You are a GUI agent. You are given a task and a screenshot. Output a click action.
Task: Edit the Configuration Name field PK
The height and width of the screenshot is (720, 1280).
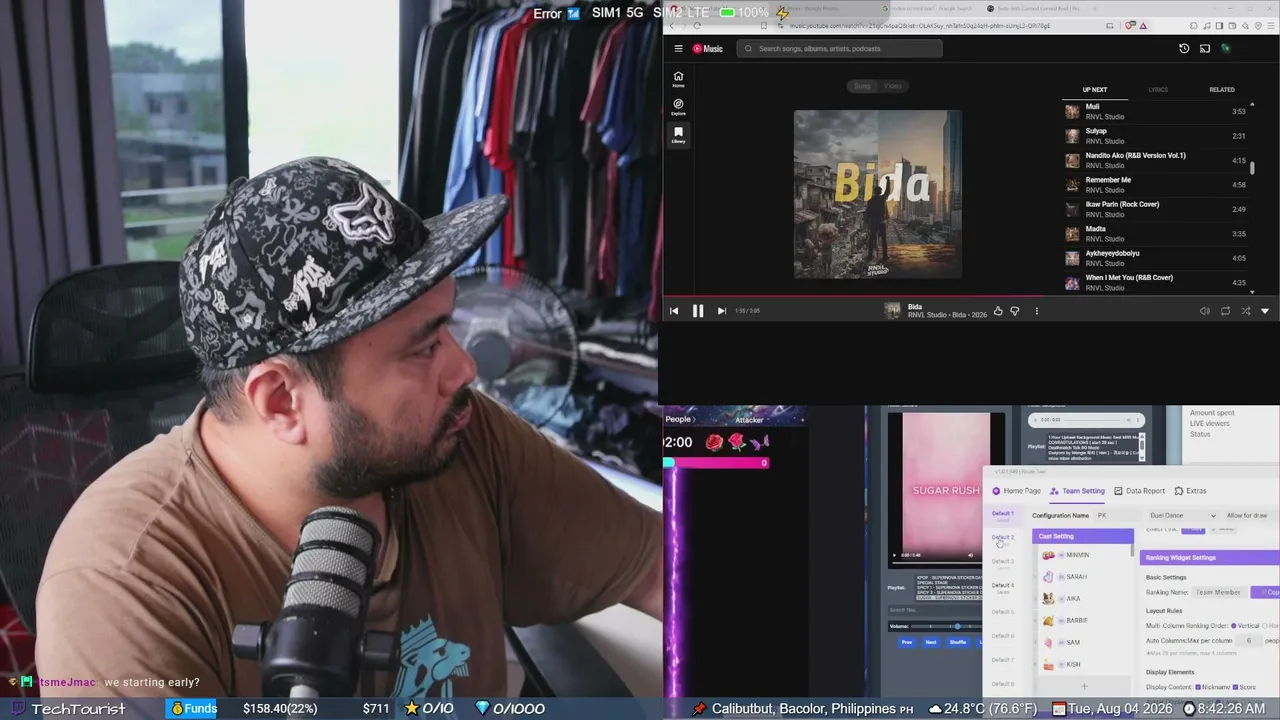click(x=1117, y=516)
